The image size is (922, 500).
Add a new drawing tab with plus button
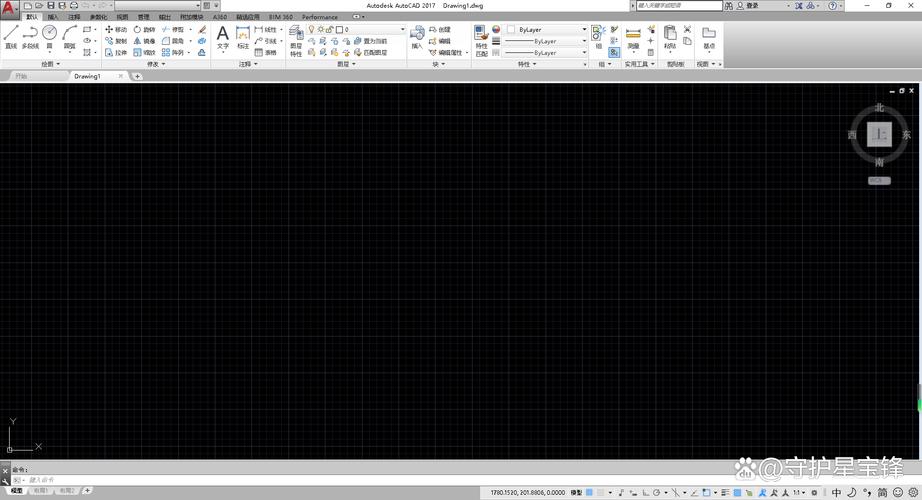pos(138,76)
